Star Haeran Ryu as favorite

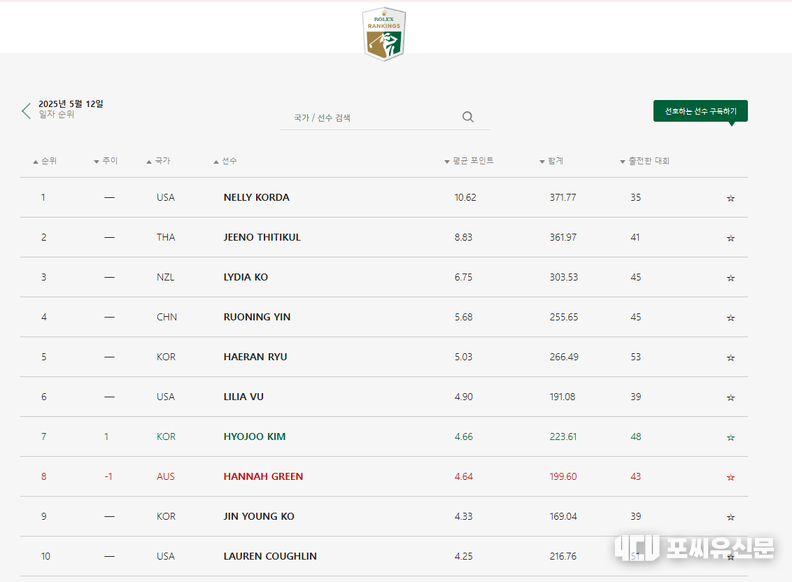point(730,358)
